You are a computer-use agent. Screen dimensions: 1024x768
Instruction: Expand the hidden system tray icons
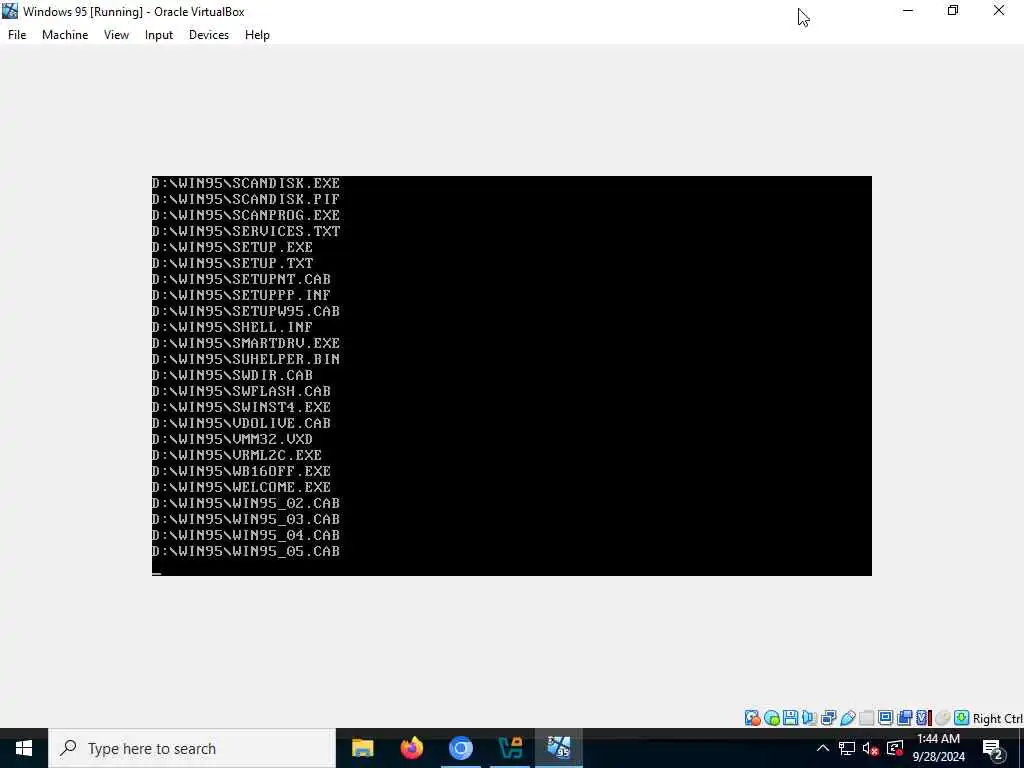coord(823,748)
